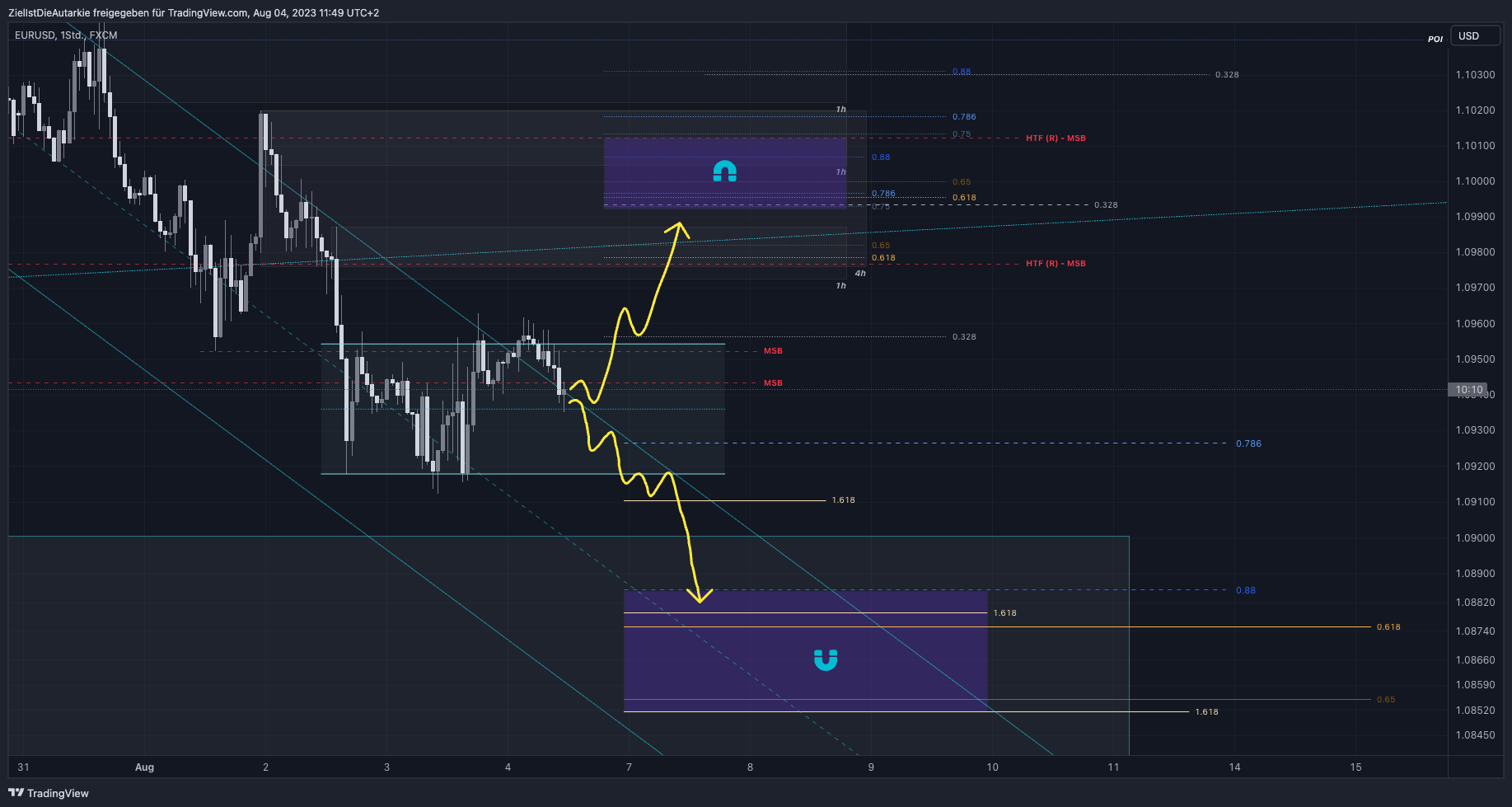Click the 1.08820 price axis label
Image resolution: width=1512 pixels, height=807 pixels.
pos(1475,603)
